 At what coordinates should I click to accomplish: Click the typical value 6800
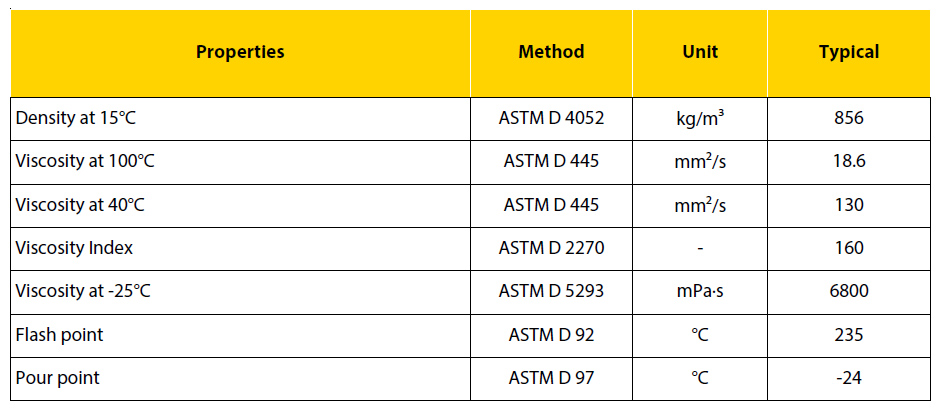click(x=849, y=292)
